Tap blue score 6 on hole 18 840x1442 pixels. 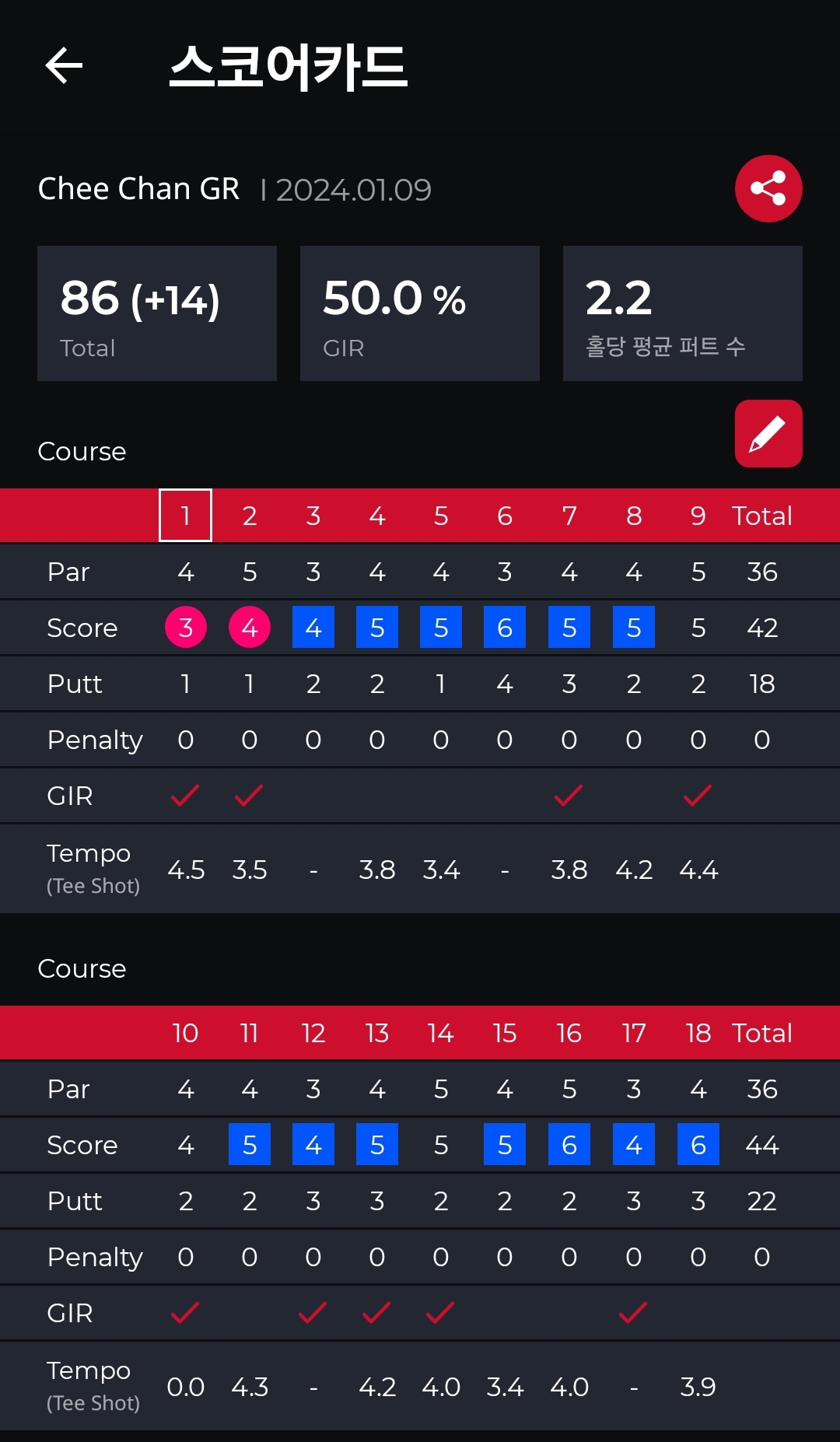click(698, 1145)
